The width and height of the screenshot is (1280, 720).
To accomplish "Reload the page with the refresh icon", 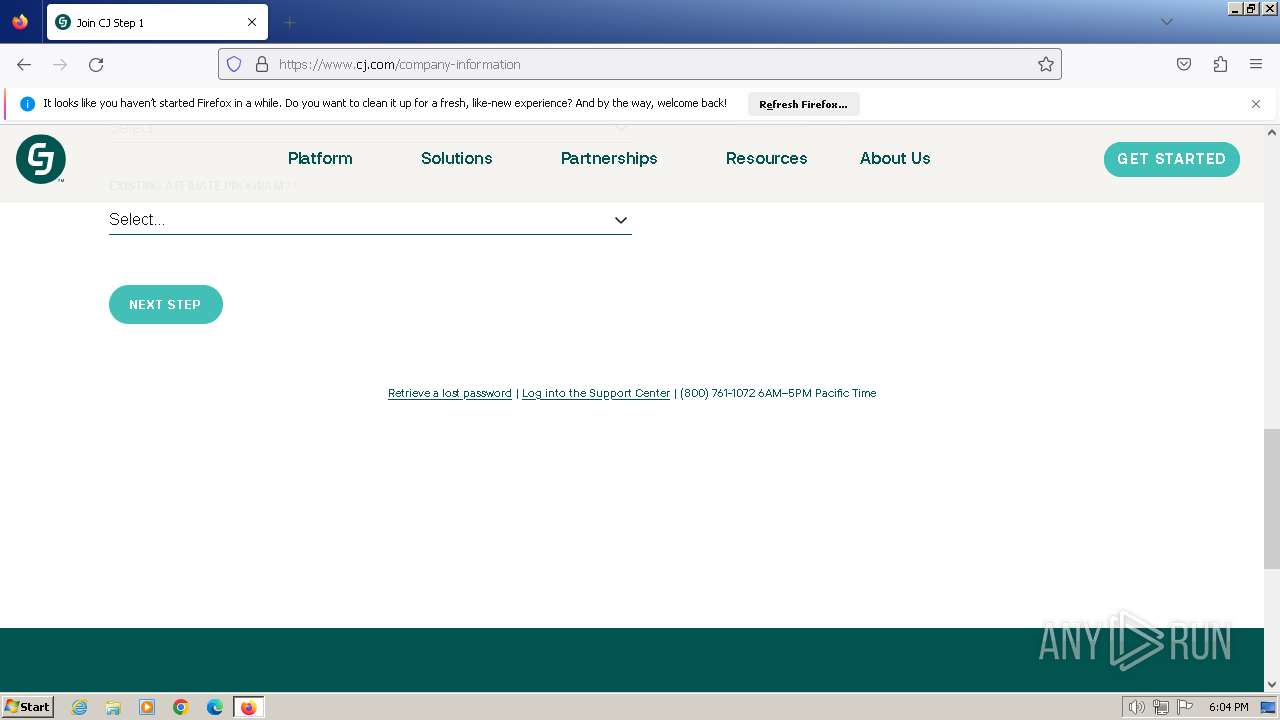I will click(96, 64).
